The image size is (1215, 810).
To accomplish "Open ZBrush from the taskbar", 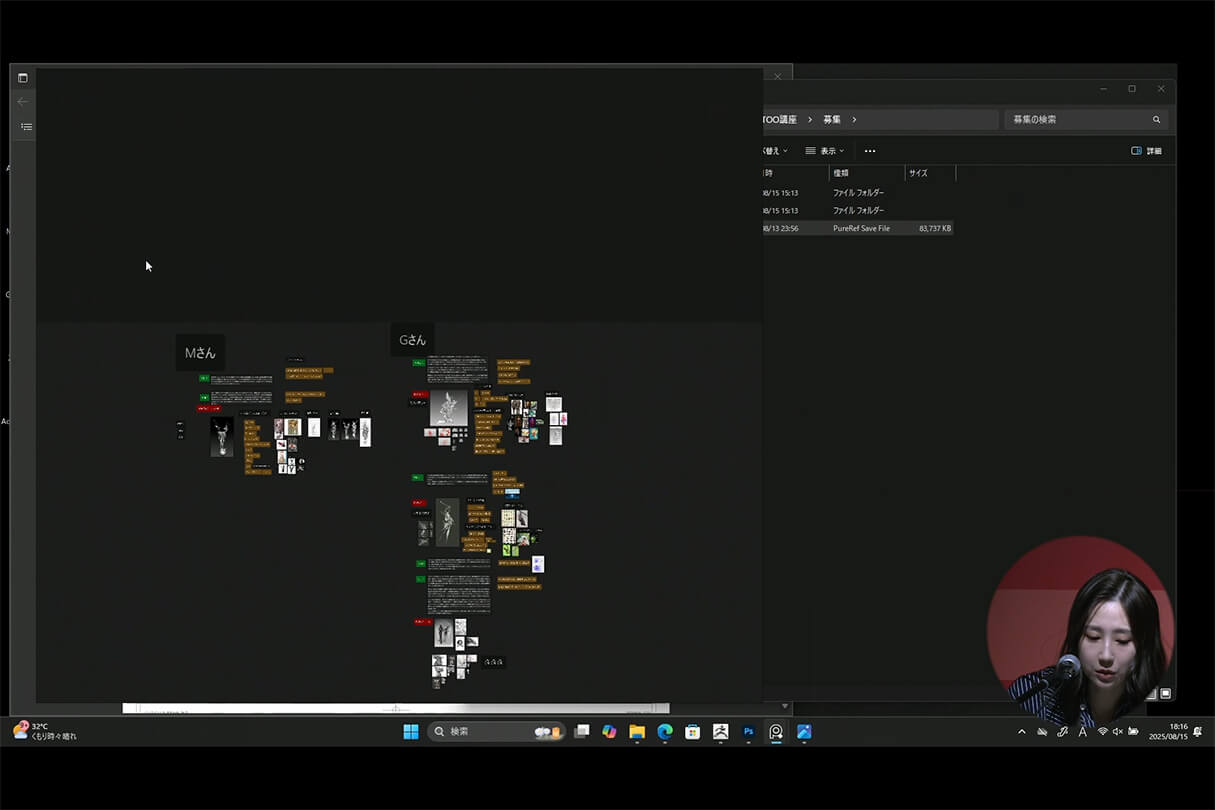I will [x=720, y=732].
